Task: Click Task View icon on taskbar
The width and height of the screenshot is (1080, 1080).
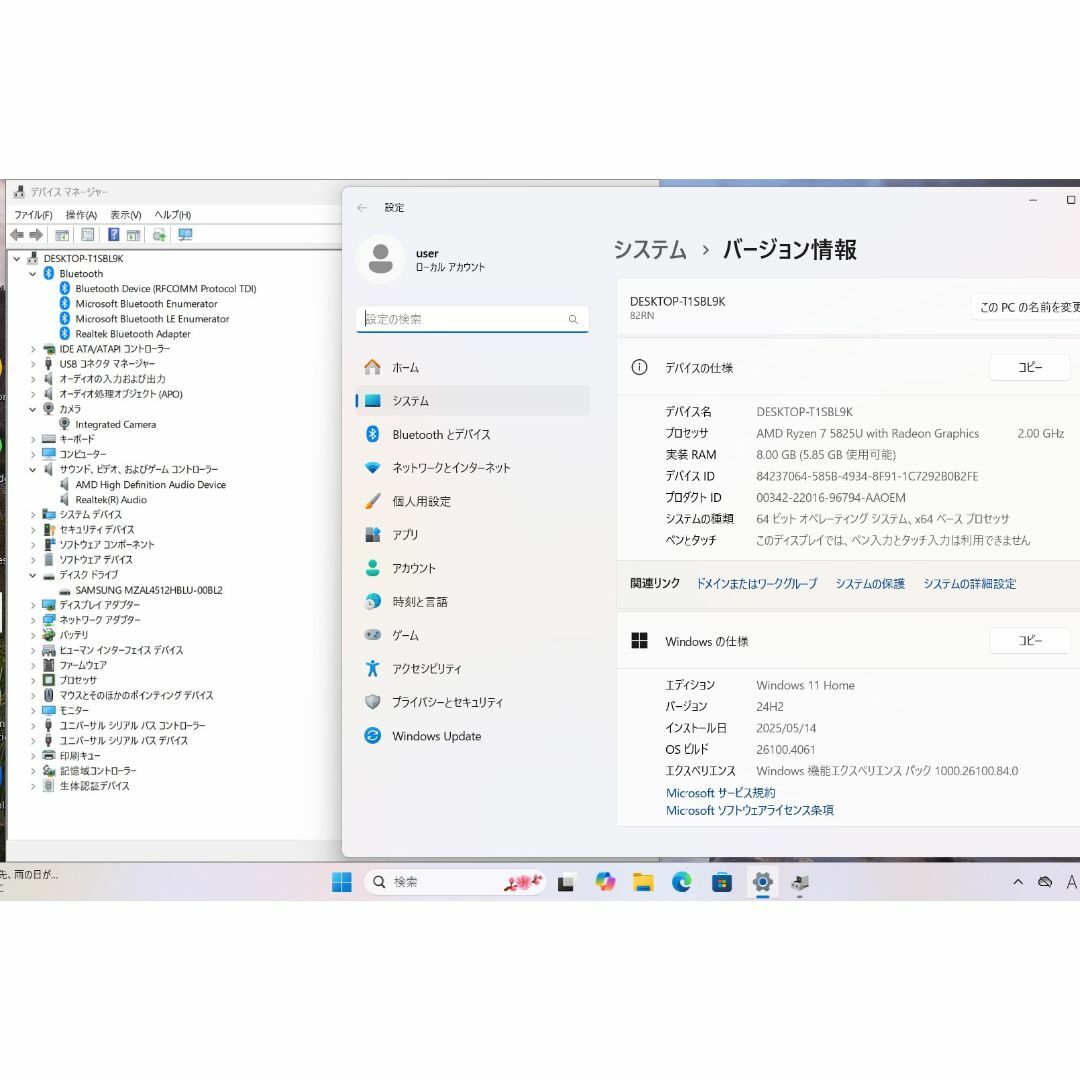Action: (566, 882)
